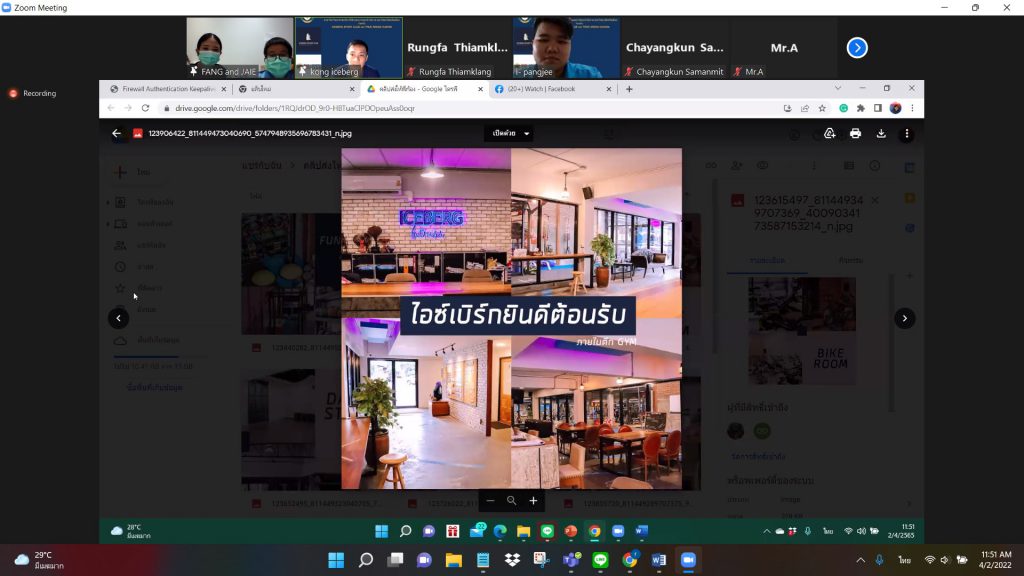This screenshot has height=576, width=1024.
Task: Expand hidden tray icons in shared screen taskbar
Action: pos(767,532)
